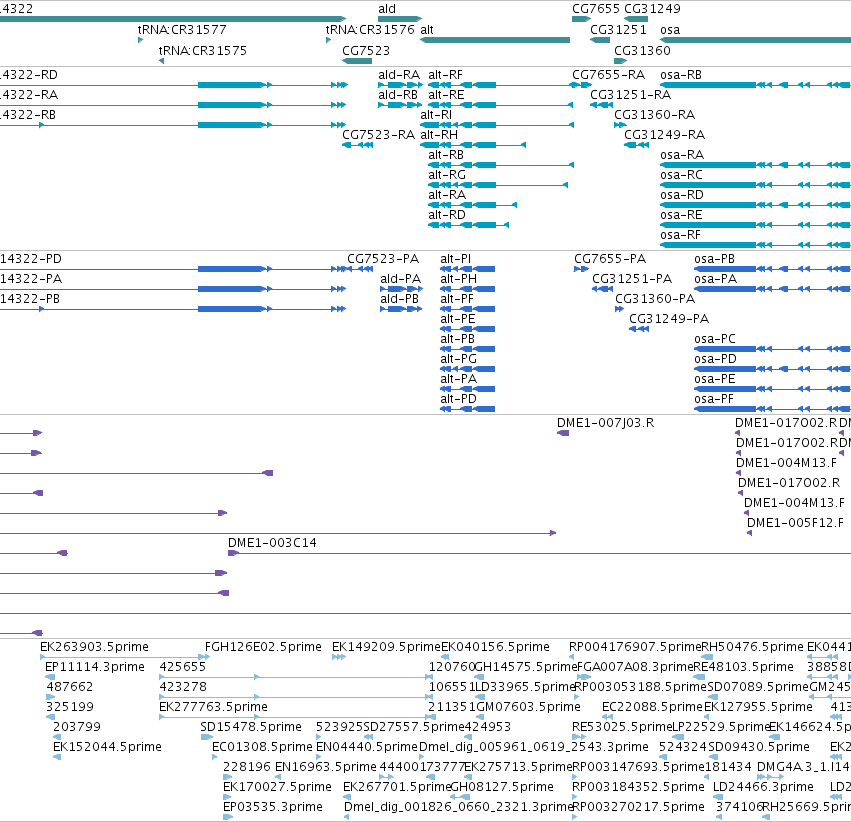Select the EP03535.3prime EST label
The image size is (851, 822).
(x=273, y=807)
